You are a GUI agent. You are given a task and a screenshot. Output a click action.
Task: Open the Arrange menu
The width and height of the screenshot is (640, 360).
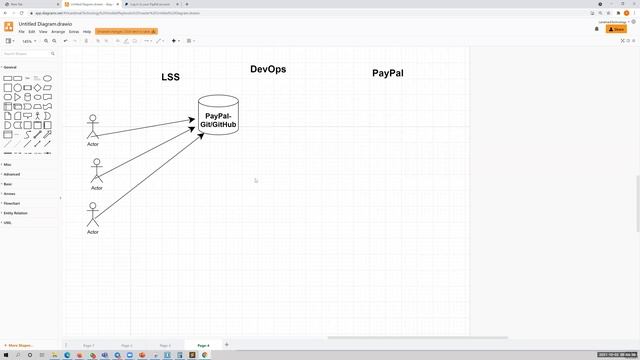[x=58, y=31]
